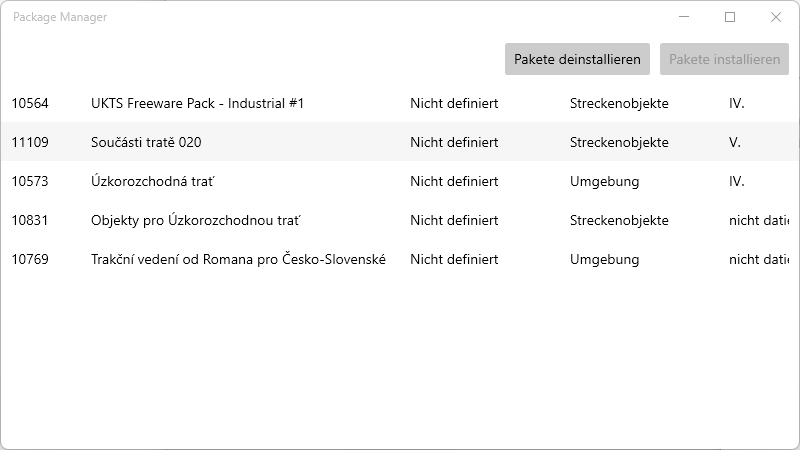Click Umgebung in the Trakční vedení row

coord(604,259)
